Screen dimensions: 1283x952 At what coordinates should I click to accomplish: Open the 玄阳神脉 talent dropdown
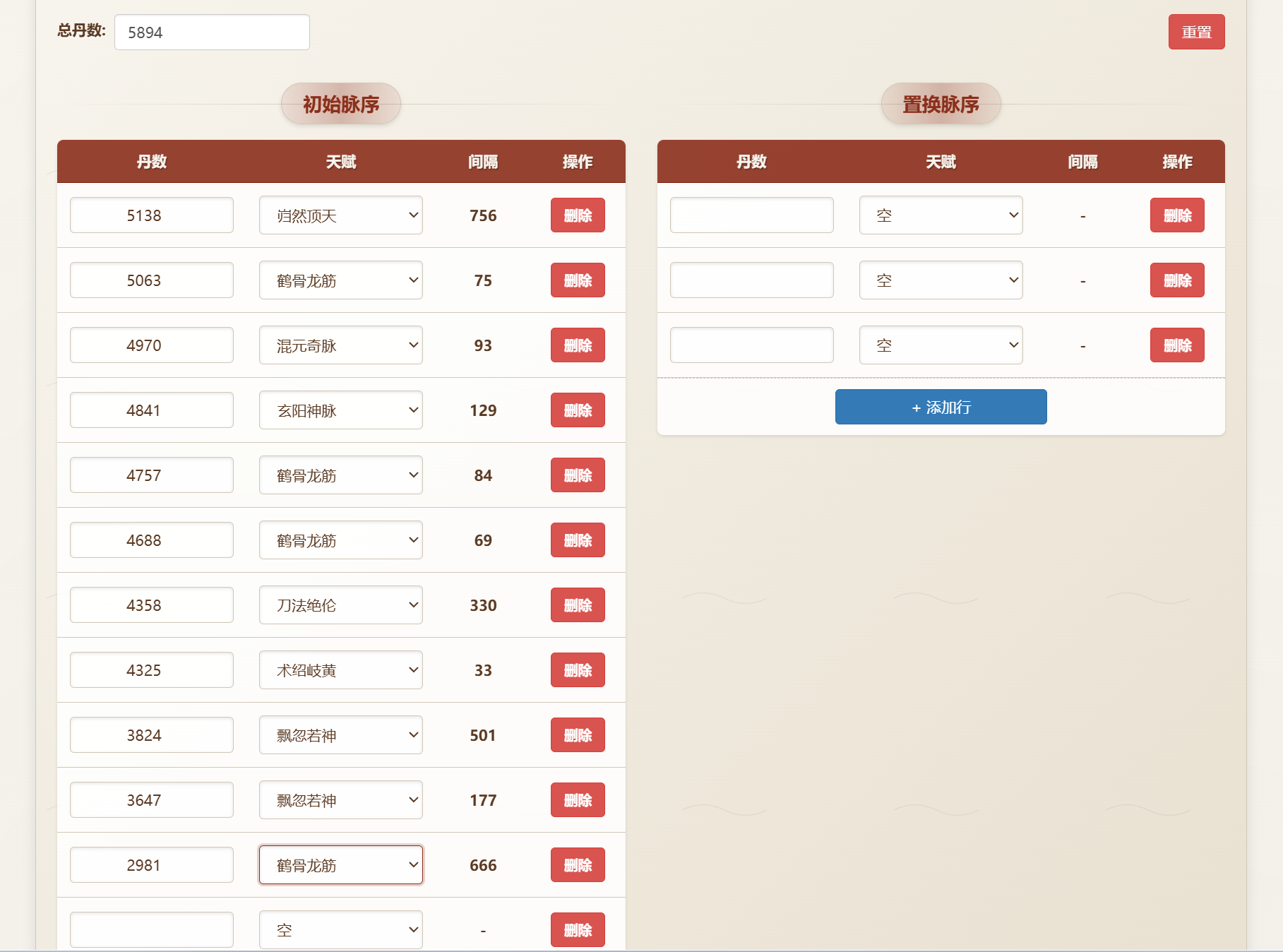(x=340, y=410)
